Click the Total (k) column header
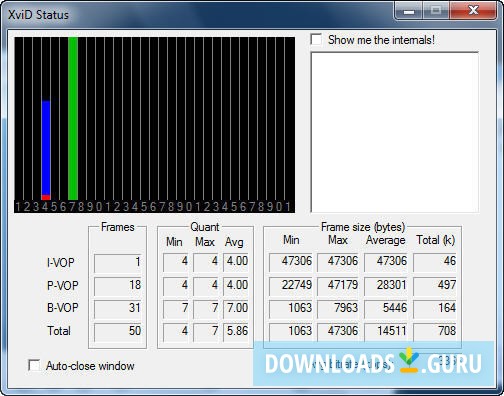 coord(436,240)
